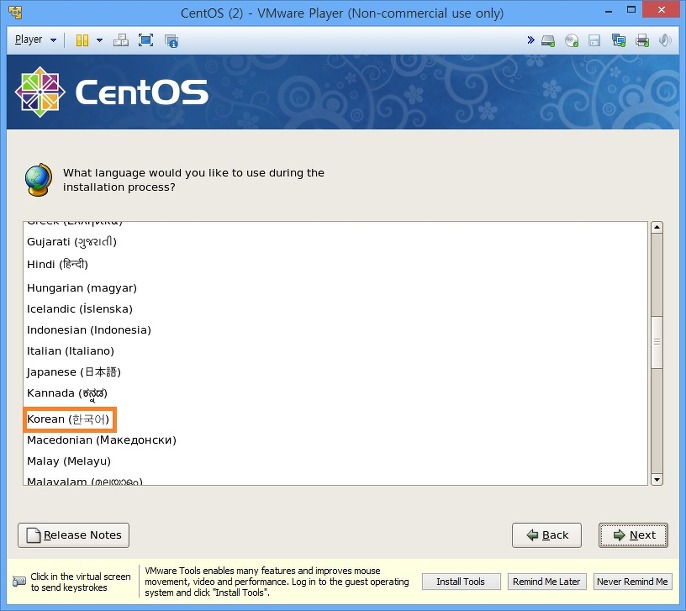Click the VMware Player title bar icon
This screenshot has height=611, width=686.
tap(15, 12)
